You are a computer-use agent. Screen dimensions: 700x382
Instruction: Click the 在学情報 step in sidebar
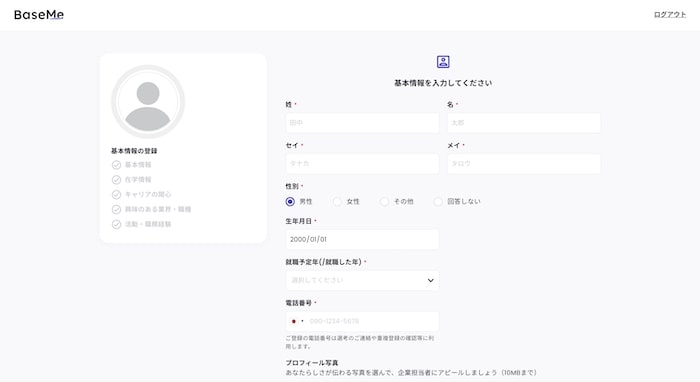[138, 179]
